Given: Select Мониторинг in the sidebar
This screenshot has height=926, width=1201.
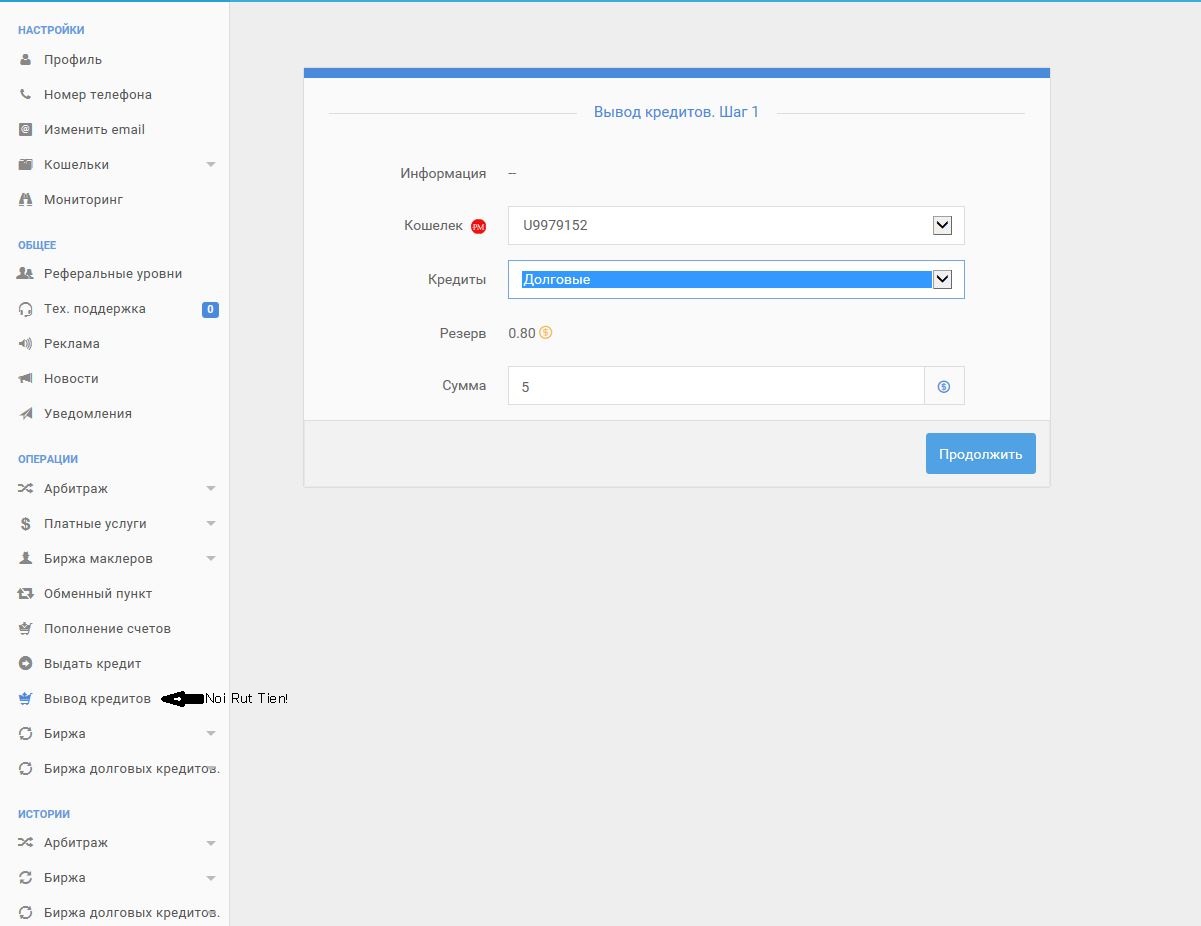Looking at the screenshot, I should click(83, 200).
